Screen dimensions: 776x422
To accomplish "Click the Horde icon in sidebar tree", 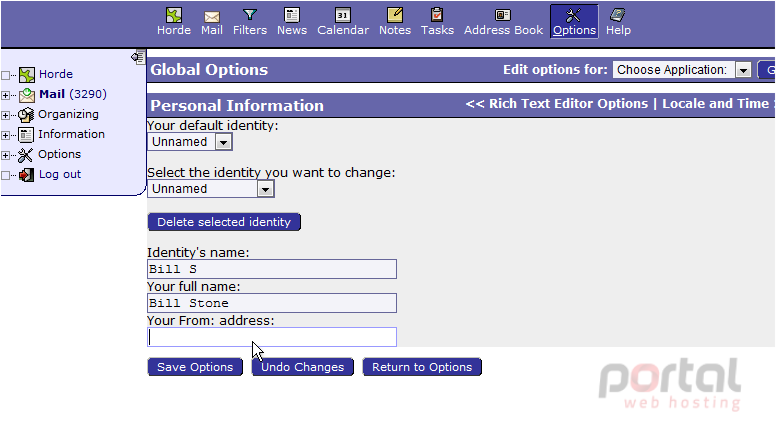I will [27, 75].
